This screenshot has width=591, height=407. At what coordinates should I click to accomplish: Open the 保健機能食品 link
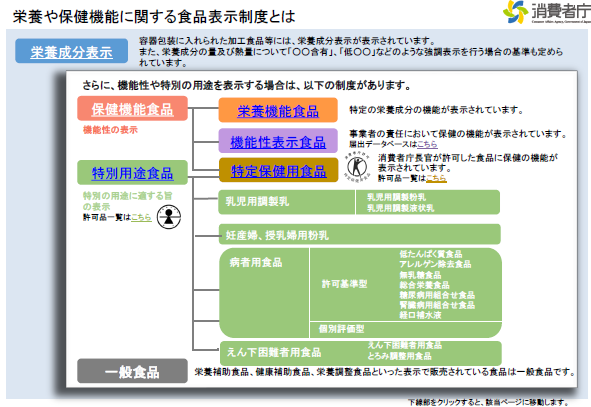point(132,109)
